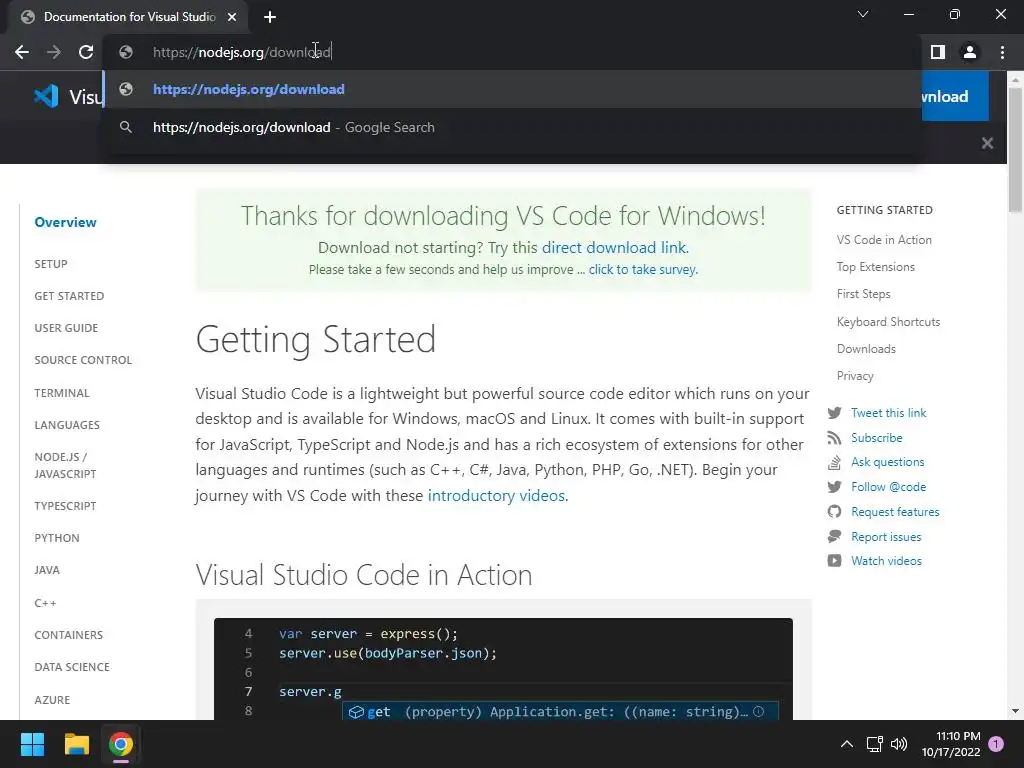Image resolution: width=1024 pixels, height=768 pixels.
Task: Dismiss the banner with the X icon
Action: click(x=987, y=143)
